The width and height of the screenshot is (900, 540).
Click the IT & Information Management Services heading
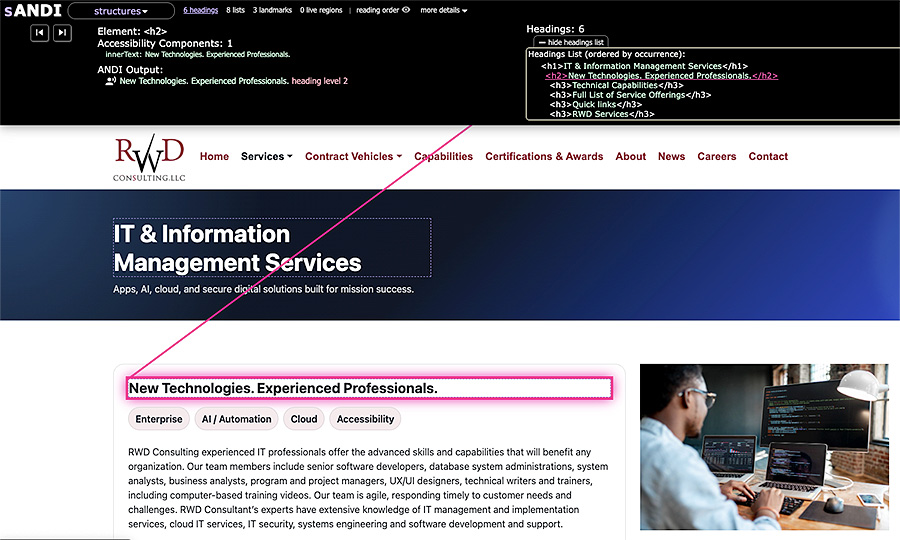click(x=272, y=248)
